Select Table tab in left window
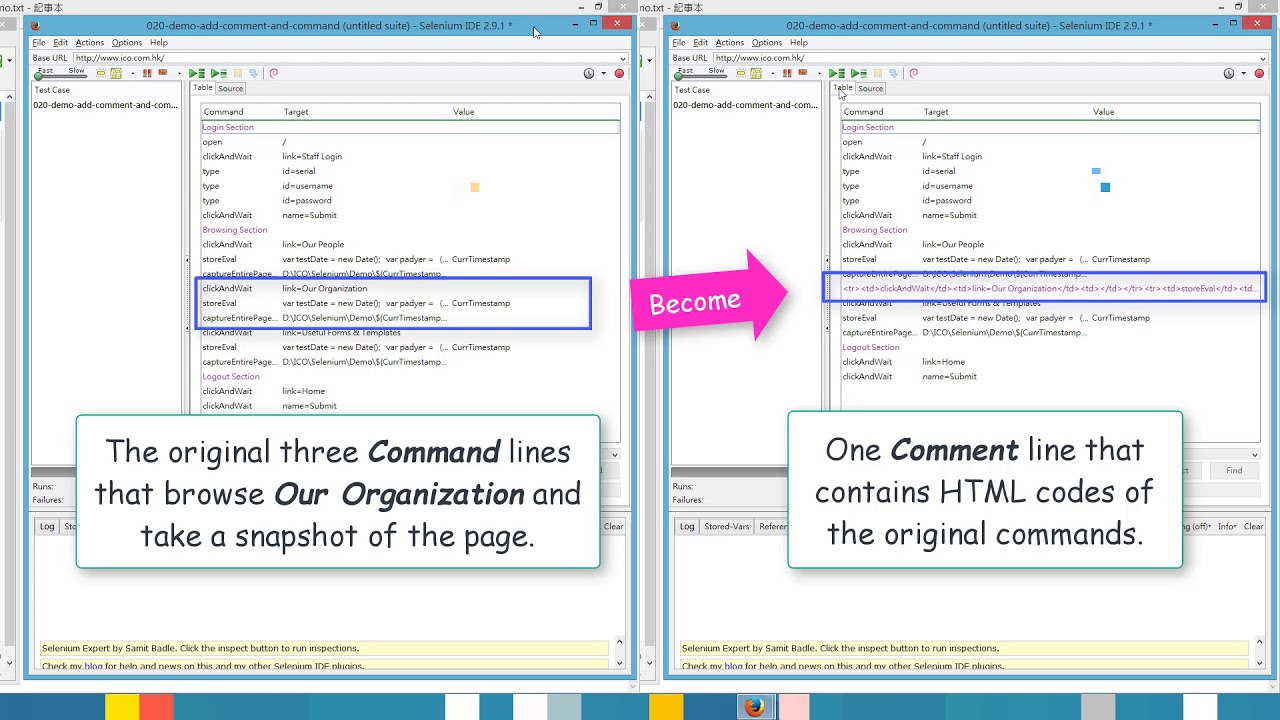1280x720 pixels. point(203,87)
